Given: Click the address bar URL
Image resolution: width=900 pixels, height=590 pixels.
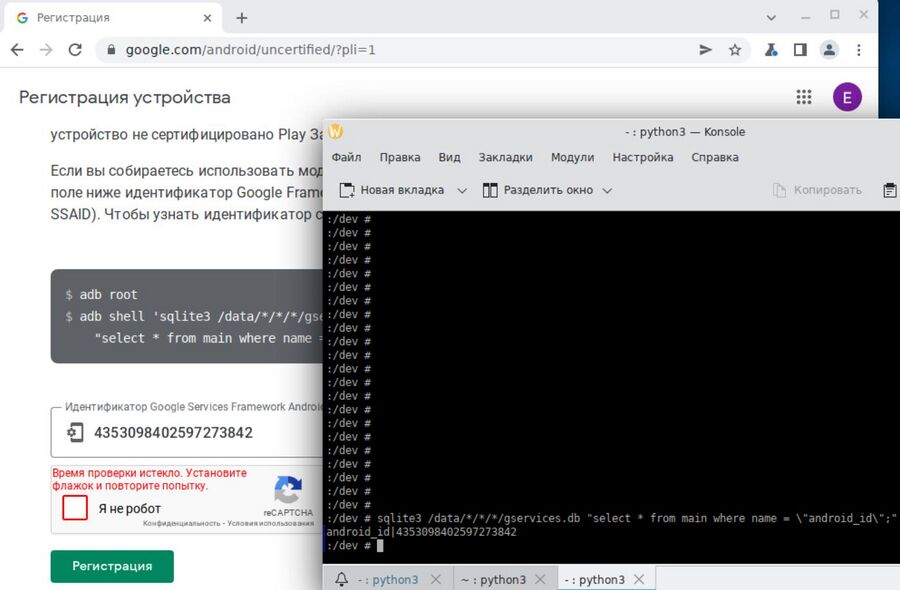Looking at the screenshot, I should point(250,50).
